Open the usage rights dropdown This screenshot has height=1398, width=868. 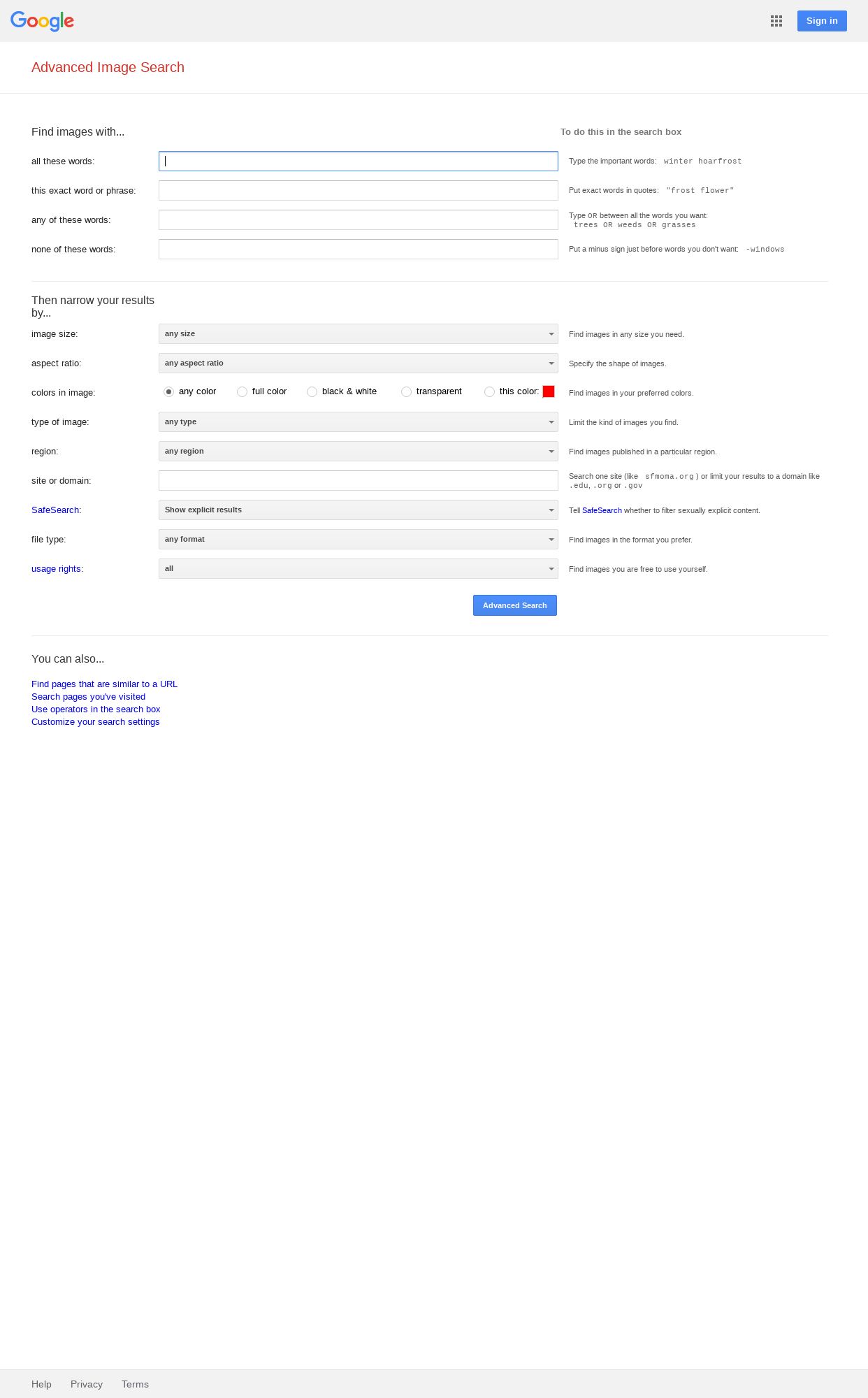359,569
